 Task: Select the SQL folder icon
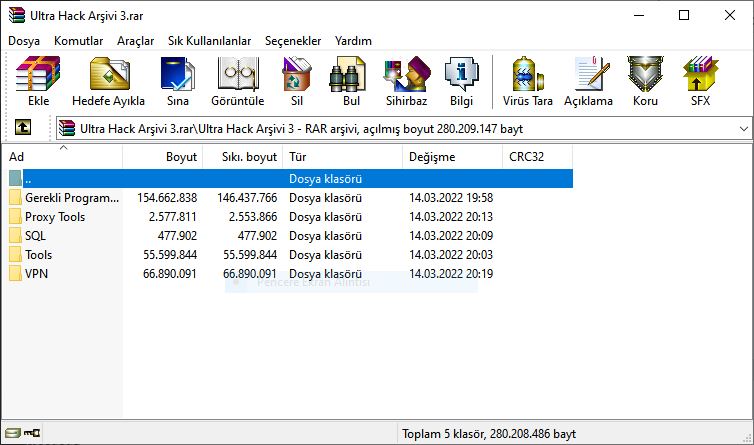tap(15, 236)
